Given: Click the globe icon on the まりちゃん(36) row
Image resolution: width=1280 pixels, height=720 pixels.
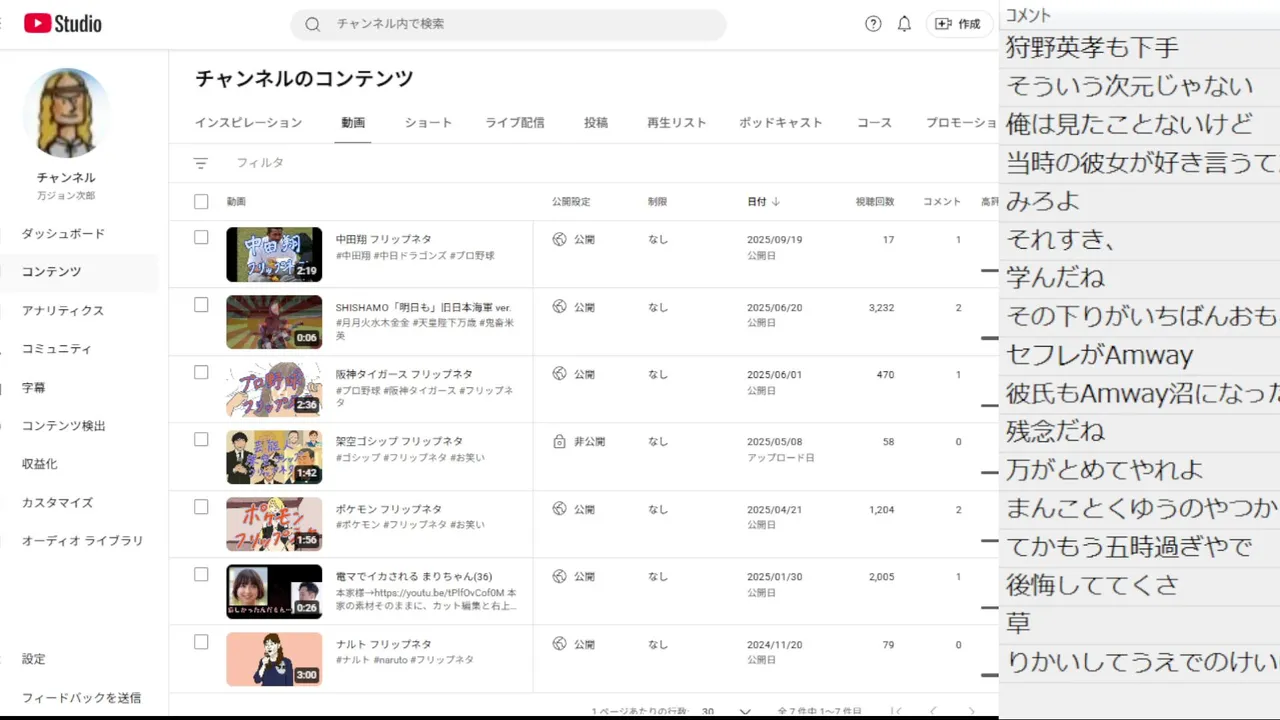Looking at the screenshot, I should [560, 576].
